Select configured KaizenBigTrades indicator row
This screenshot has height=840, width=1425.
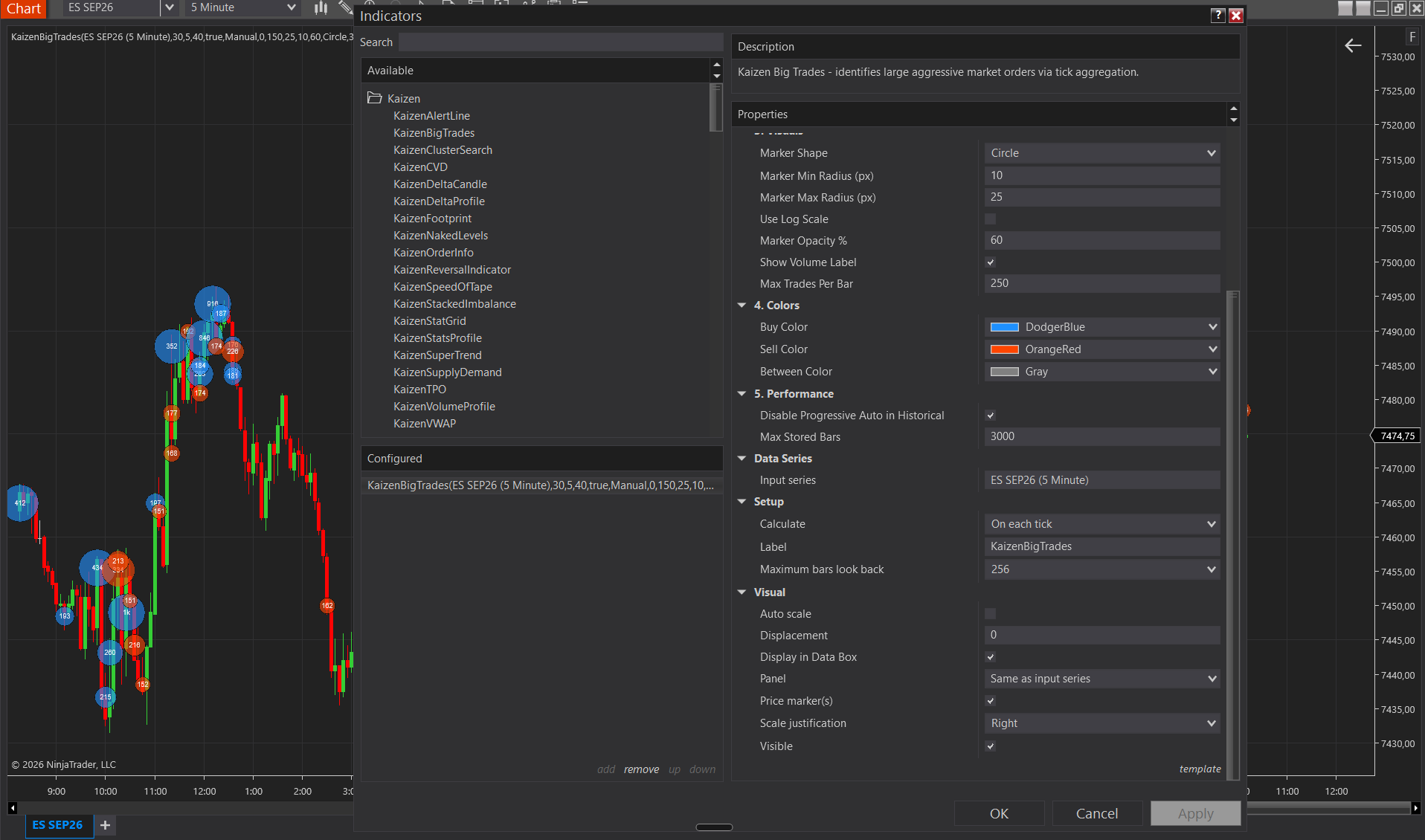tap(541, 485)
